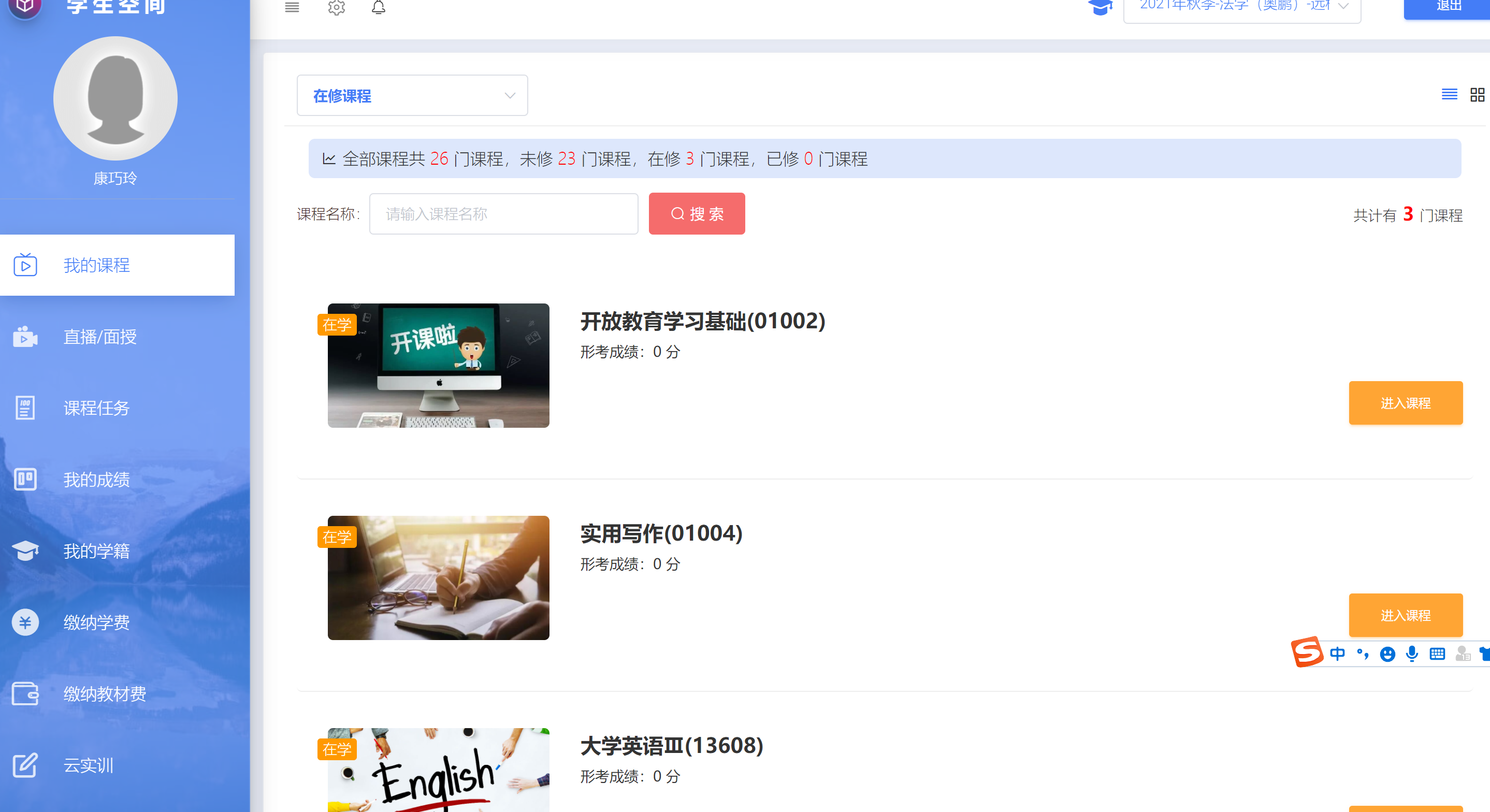Screen dimensions: 1490x812
Task: Click the red 搜索 search button
Action: [x=697, y=213]
